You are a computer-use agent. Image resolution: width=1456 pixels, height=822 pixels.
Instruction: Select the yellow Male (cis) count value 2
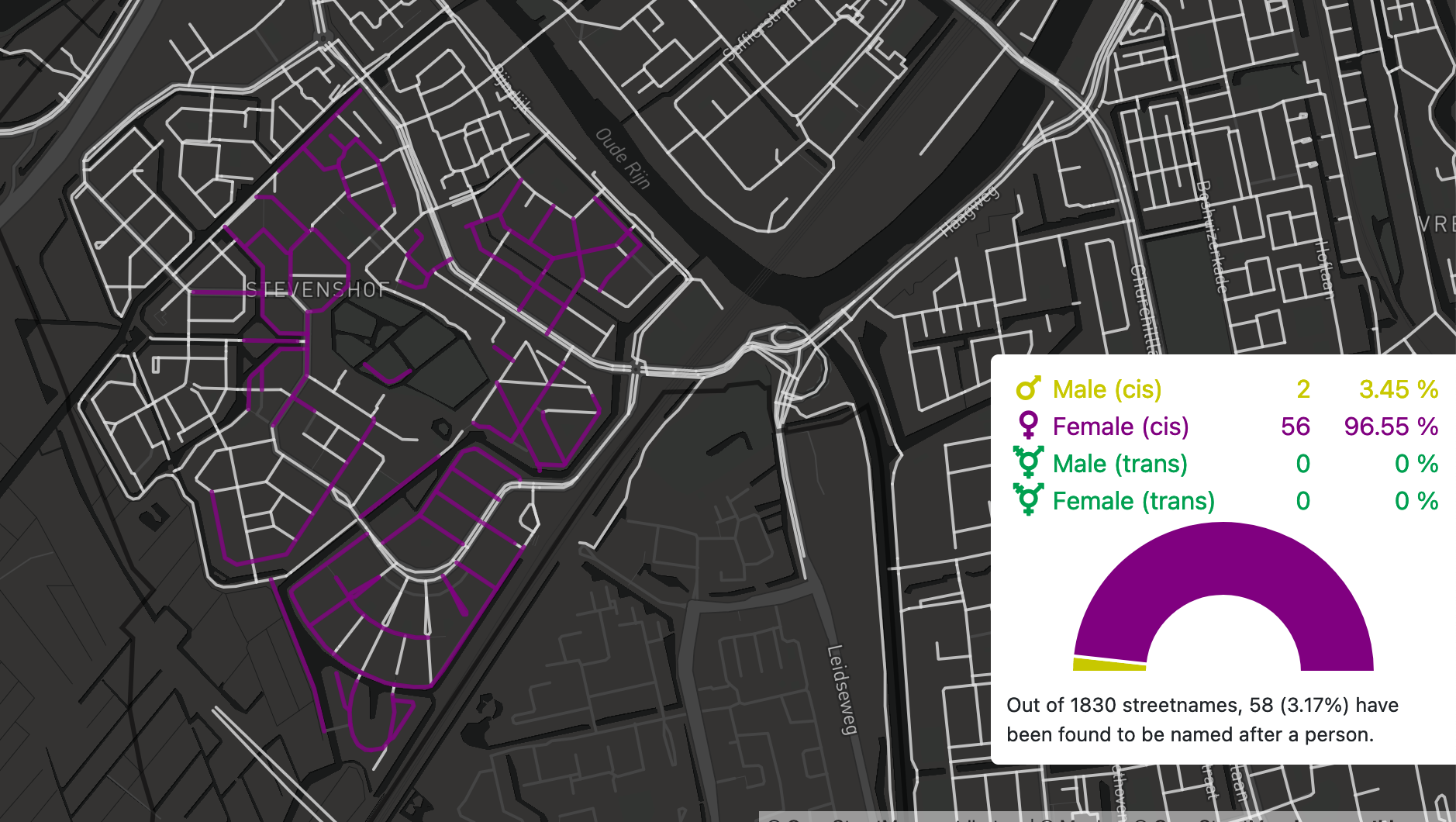pos(1302,389)
